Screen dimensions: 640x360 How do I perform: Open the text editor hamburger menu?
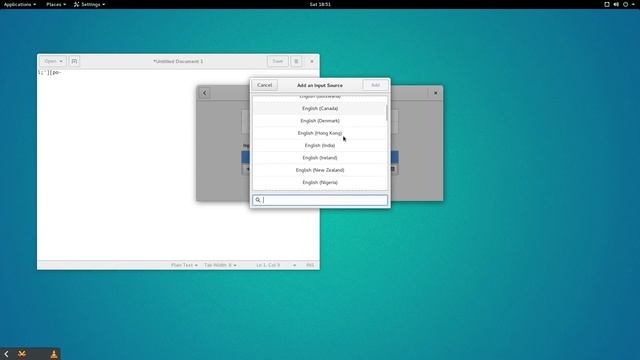tap(296, 61)
